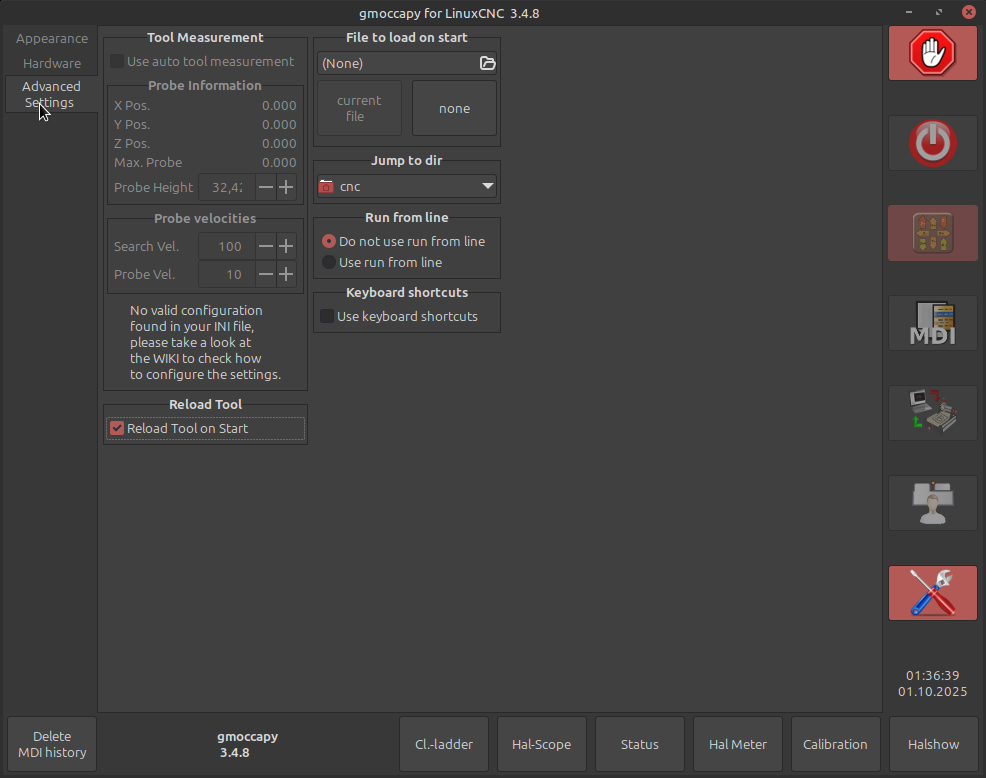Open the File to load on start chooser

point(398,63)
